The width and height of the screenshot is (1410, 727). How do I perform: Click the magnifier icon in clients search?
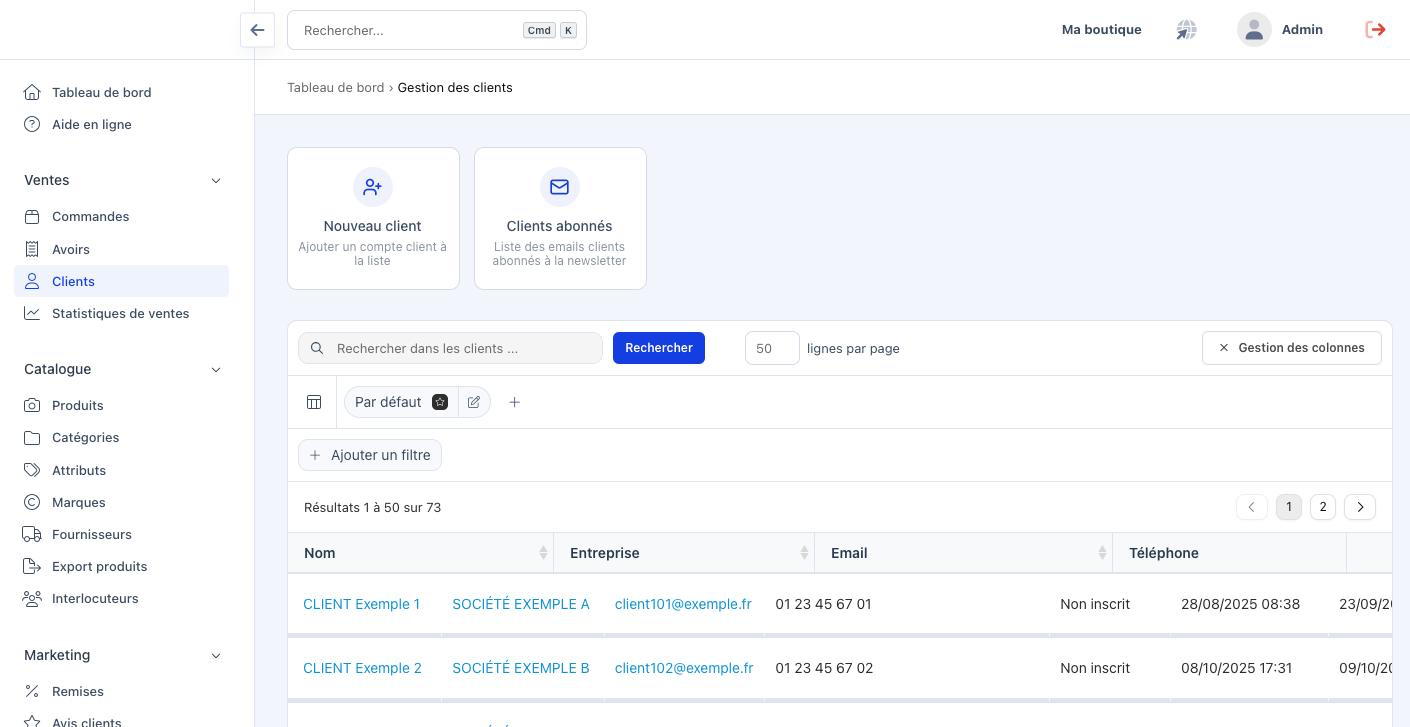point(317,348)
